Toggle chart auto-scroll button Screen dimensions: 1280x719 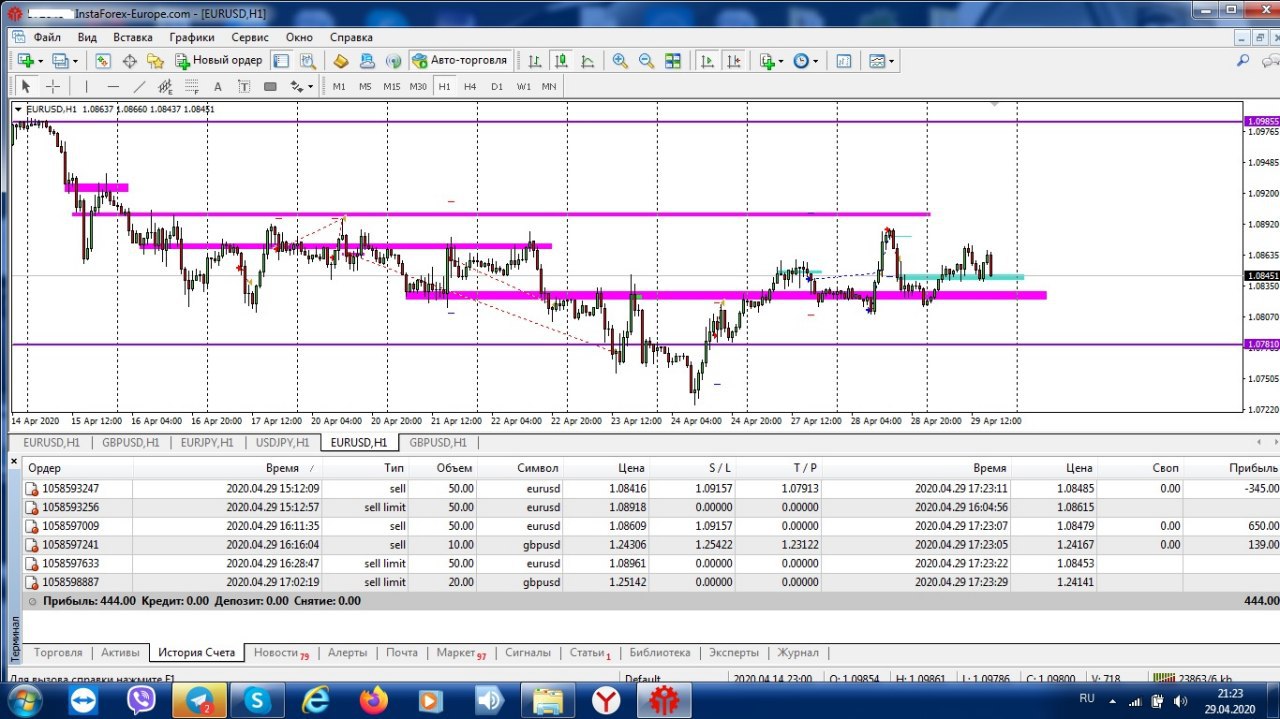coord(708,61)
